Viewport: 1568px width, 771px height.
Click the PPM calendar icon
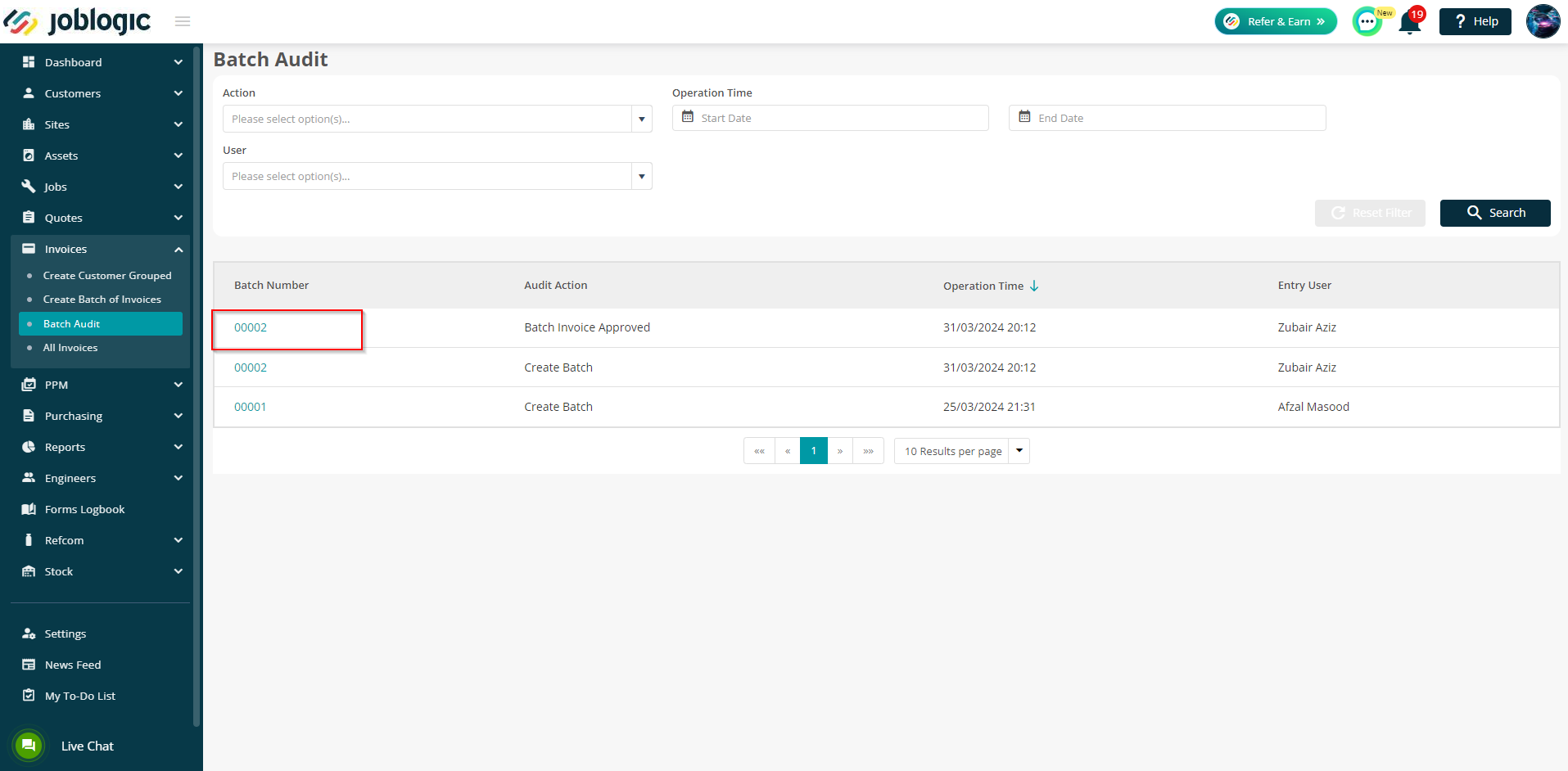tap(29, 385)
